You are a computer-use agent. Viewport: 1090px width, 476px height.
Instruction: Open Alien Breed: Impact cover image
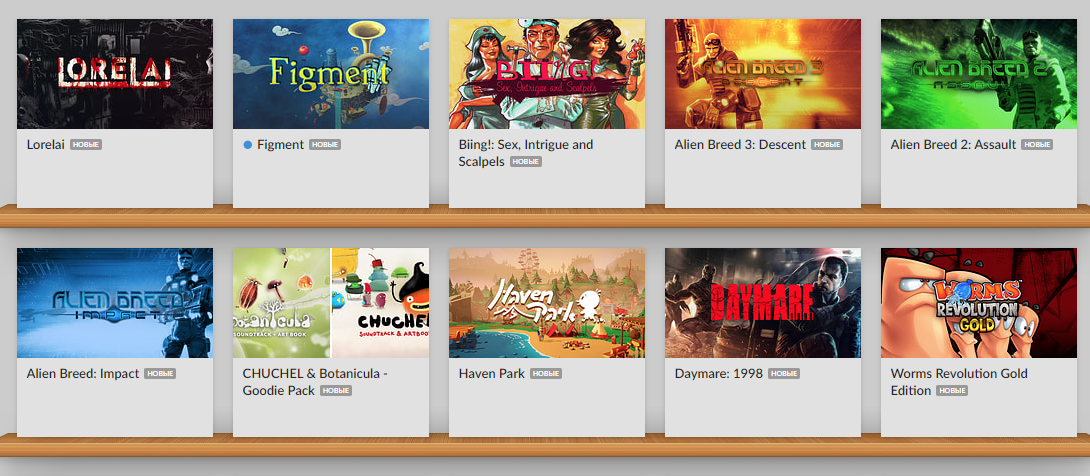coord(115,303)
